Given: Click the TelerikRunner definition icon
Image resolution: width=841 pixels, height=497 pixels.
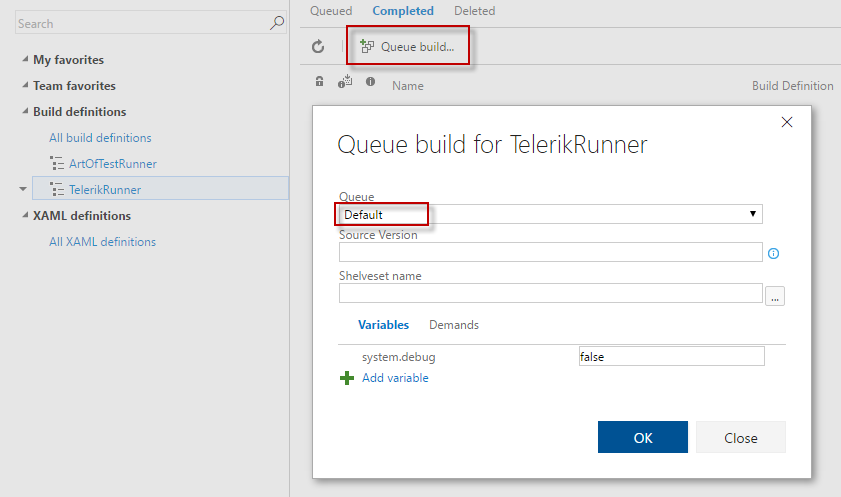Looking at the screenshot, I should (x=57, y=189).
